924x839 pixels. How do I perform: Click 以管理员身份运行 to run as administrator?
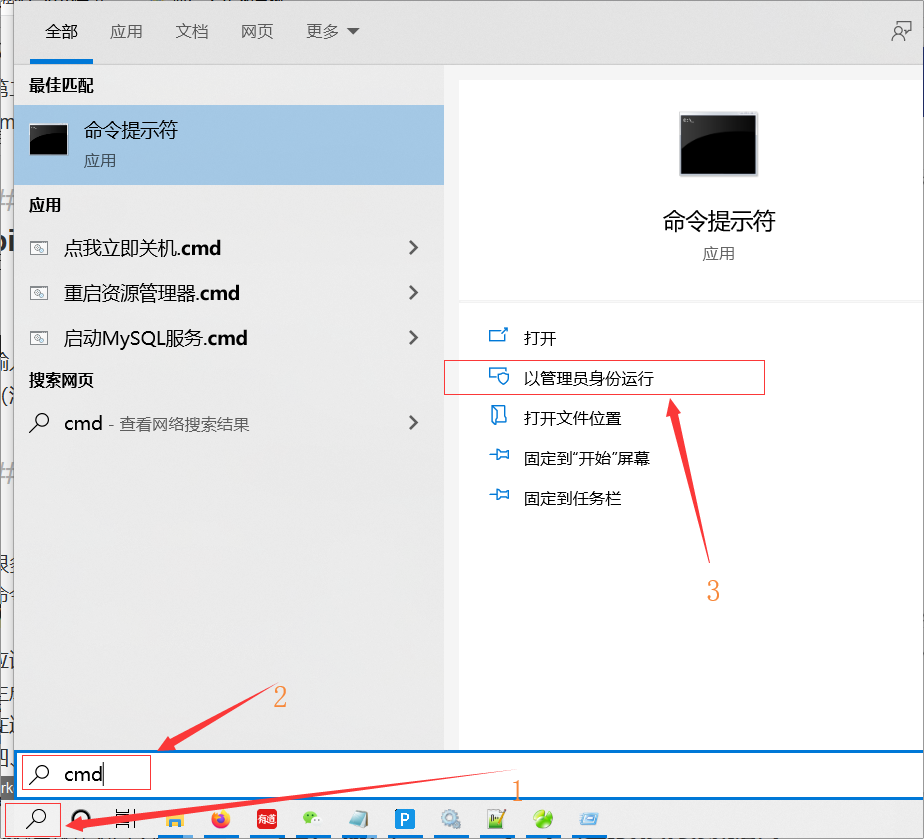tap(590, 377)
